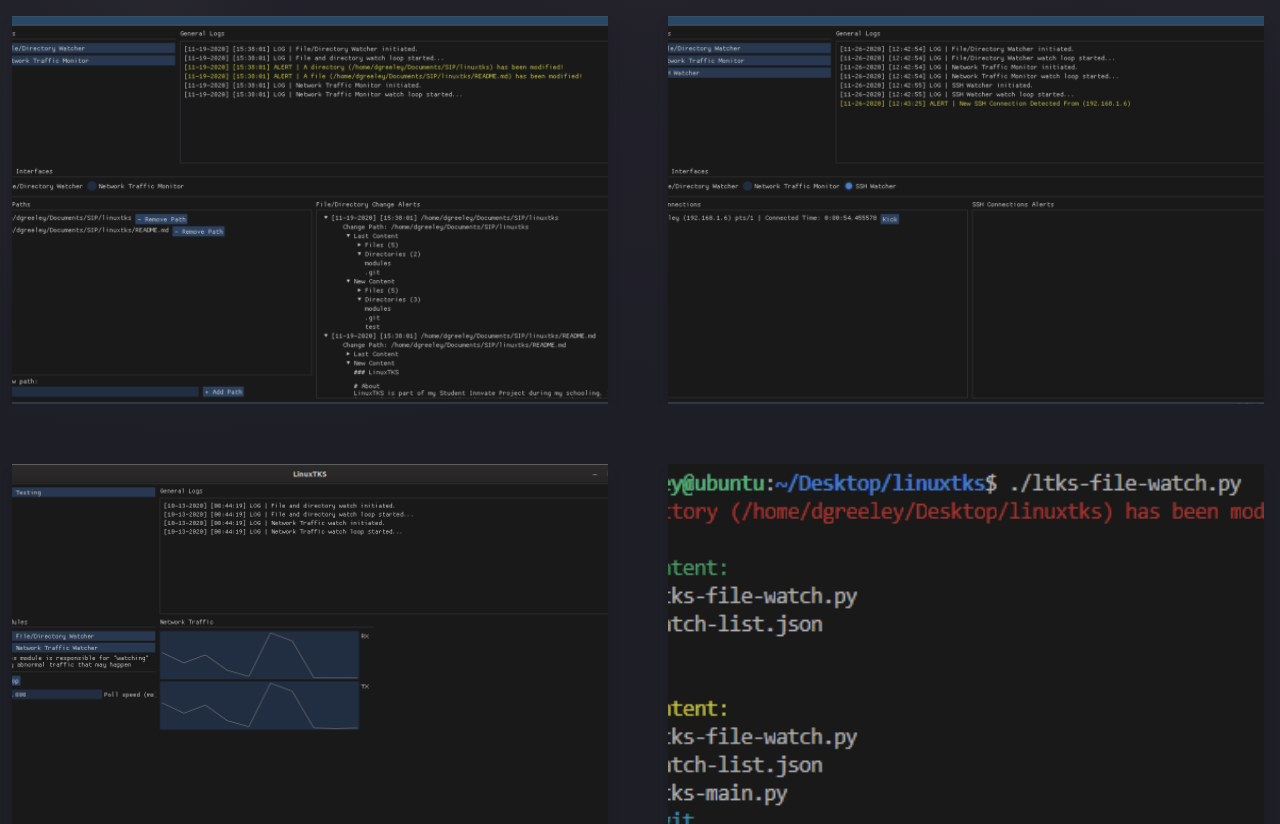Collapse the README.md alert tree node
The height and width of the screenshot is (824, 1280).
click(x=327, y=336)
